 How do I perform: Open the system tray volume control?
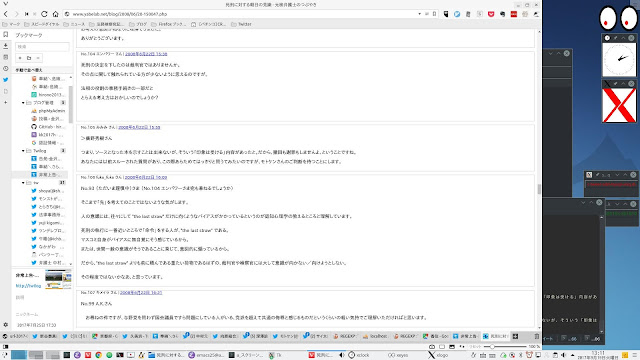click(x=563, y=355)
